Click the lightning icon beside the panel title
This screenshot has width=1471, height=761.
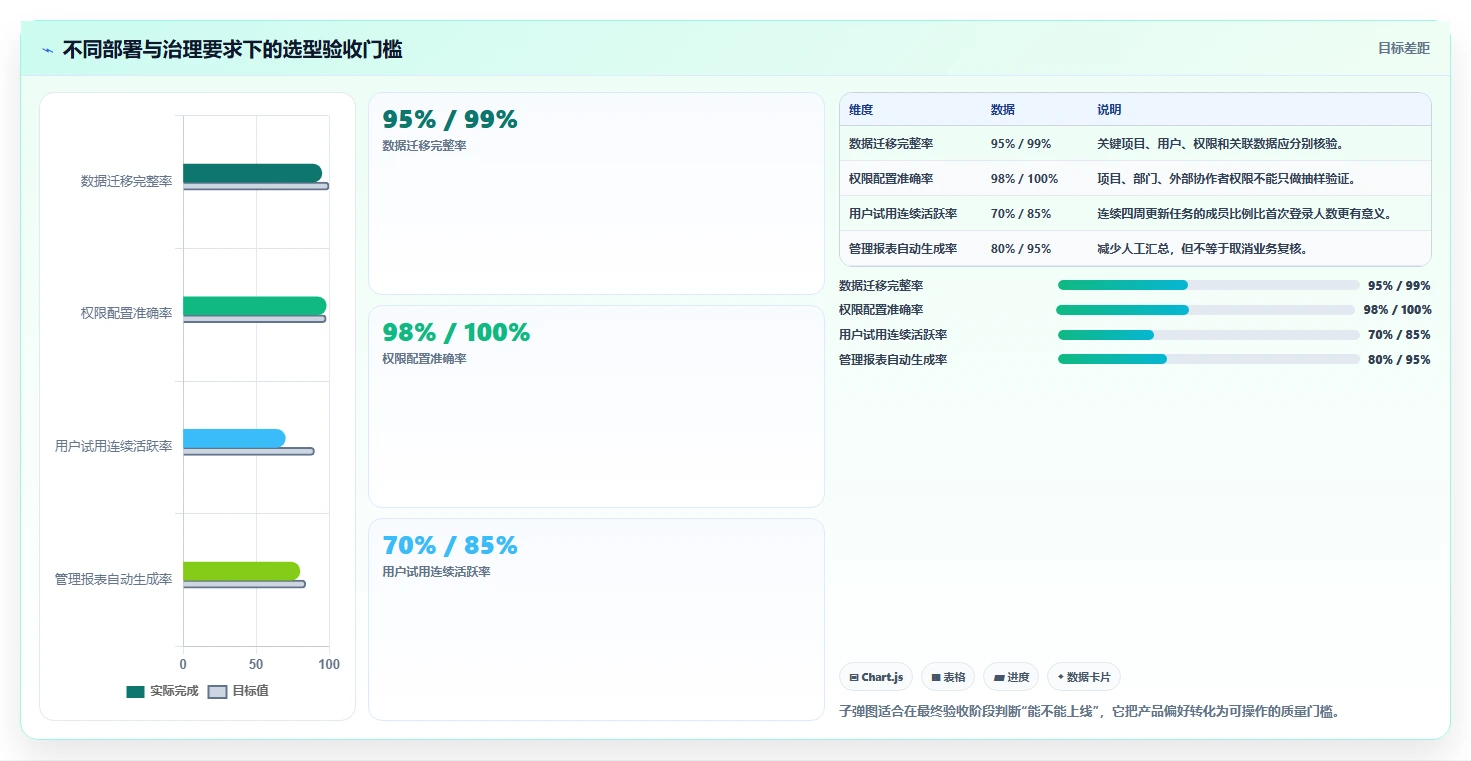pos(47,50)
